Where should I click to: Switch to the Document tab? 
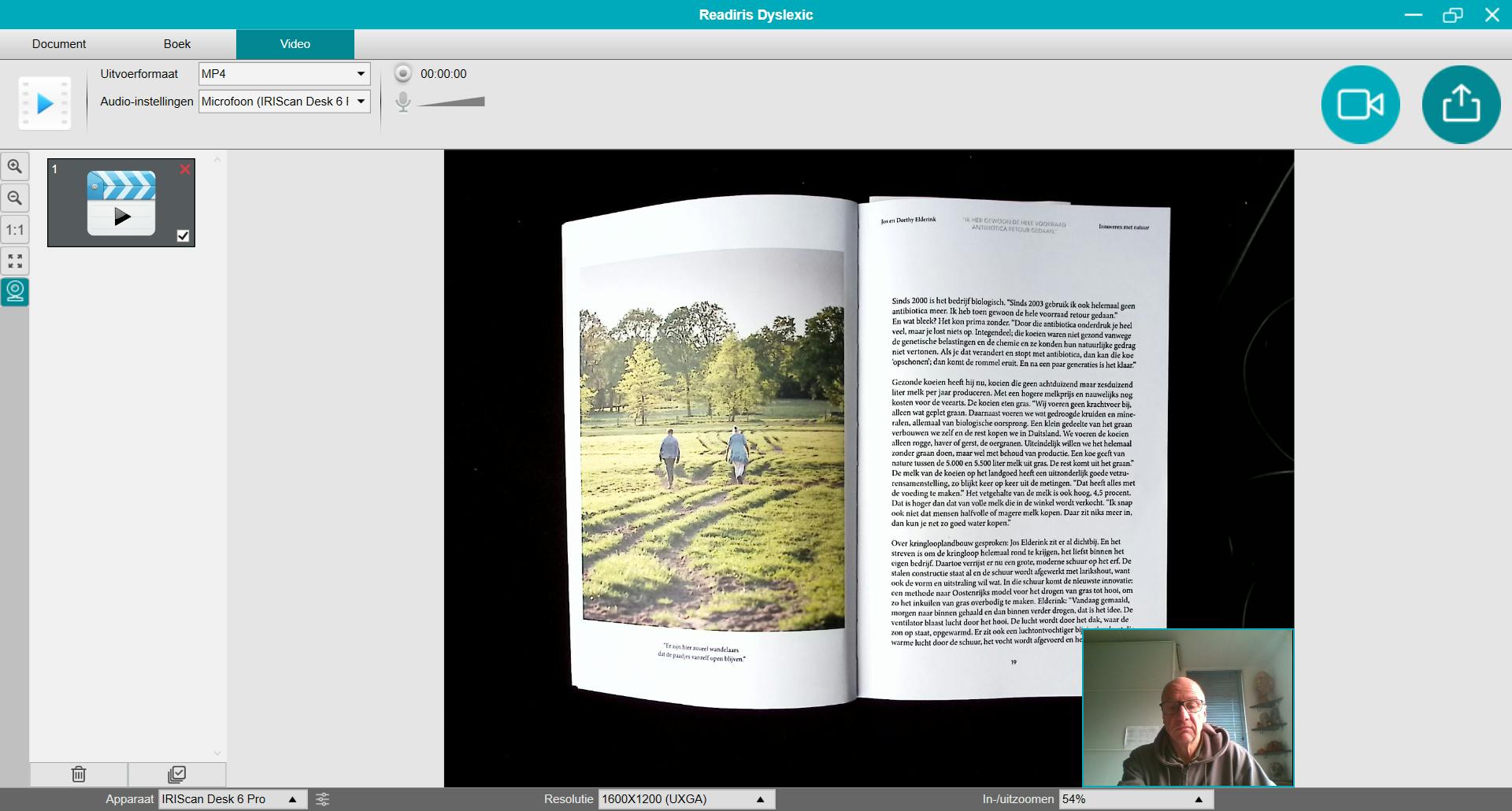tap(59, 44)
